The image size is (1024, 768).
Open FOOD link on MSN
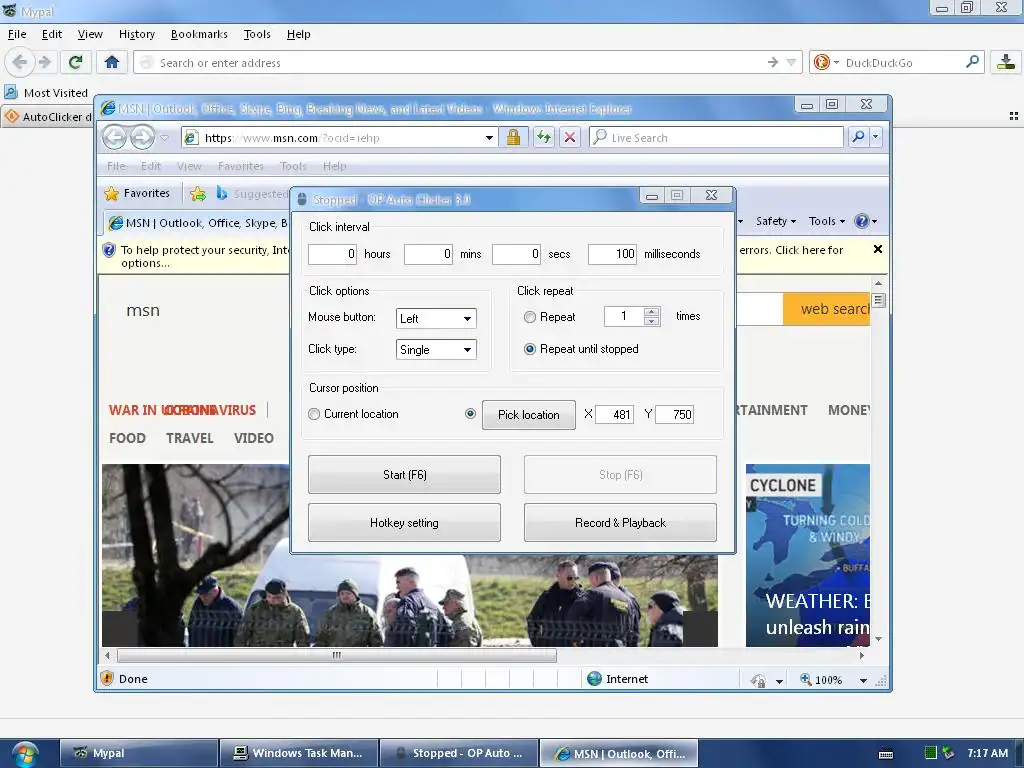coord(127,438)
